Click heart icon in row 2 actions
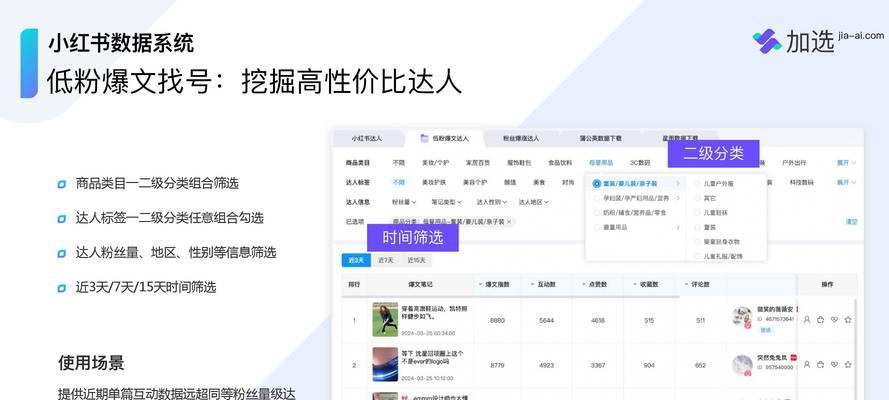 834,365
